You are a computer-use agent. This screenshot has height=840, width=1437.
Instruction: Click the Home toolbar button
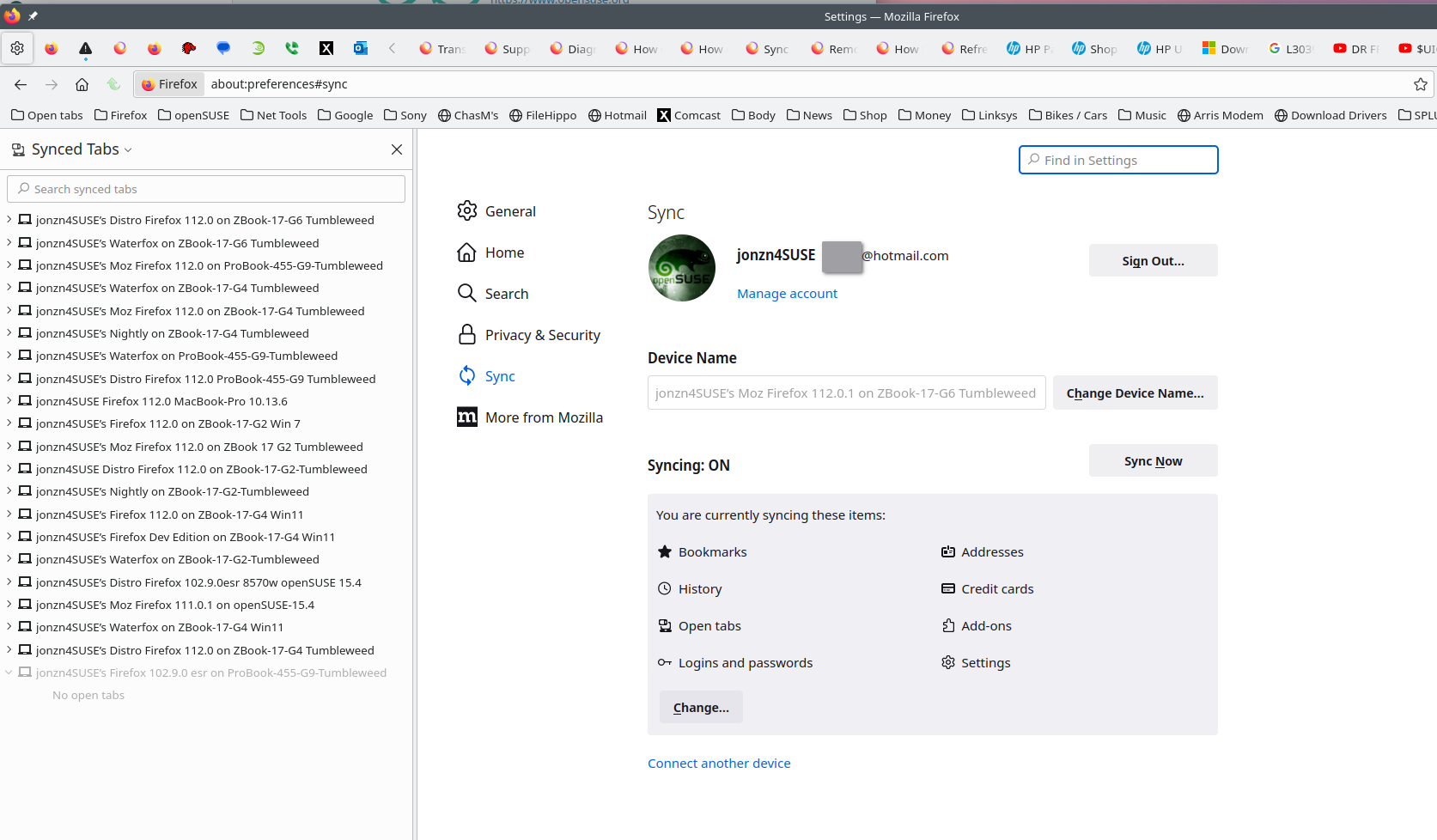[x=82, y=84]
